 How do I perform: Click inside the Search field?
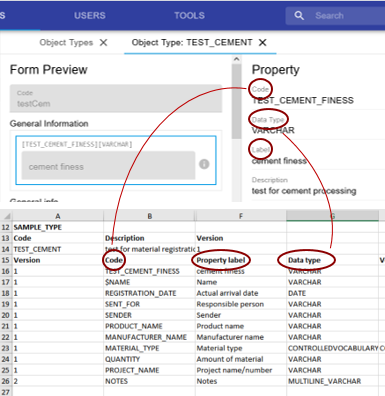tap(347, 16)
